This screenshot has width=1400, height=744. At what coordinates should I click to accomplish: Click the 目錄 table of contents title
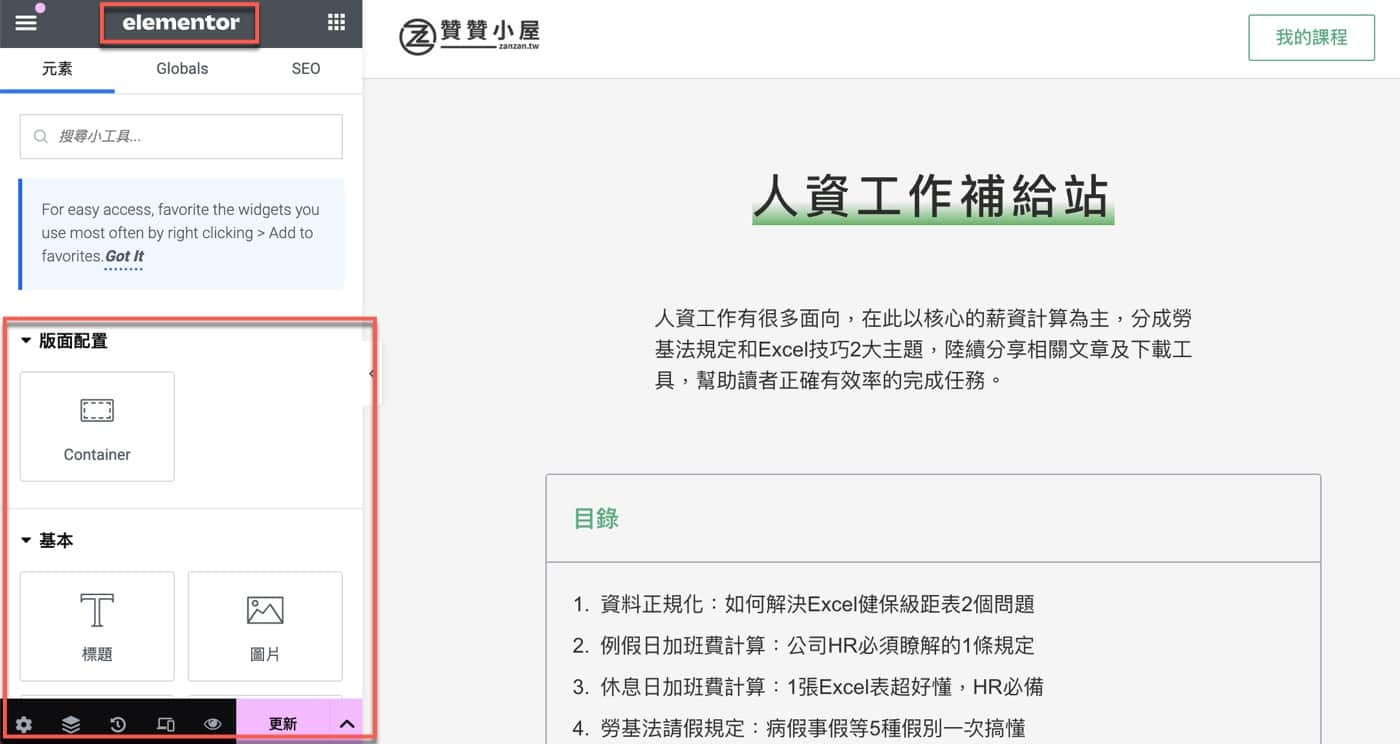(x=596, y=518)
